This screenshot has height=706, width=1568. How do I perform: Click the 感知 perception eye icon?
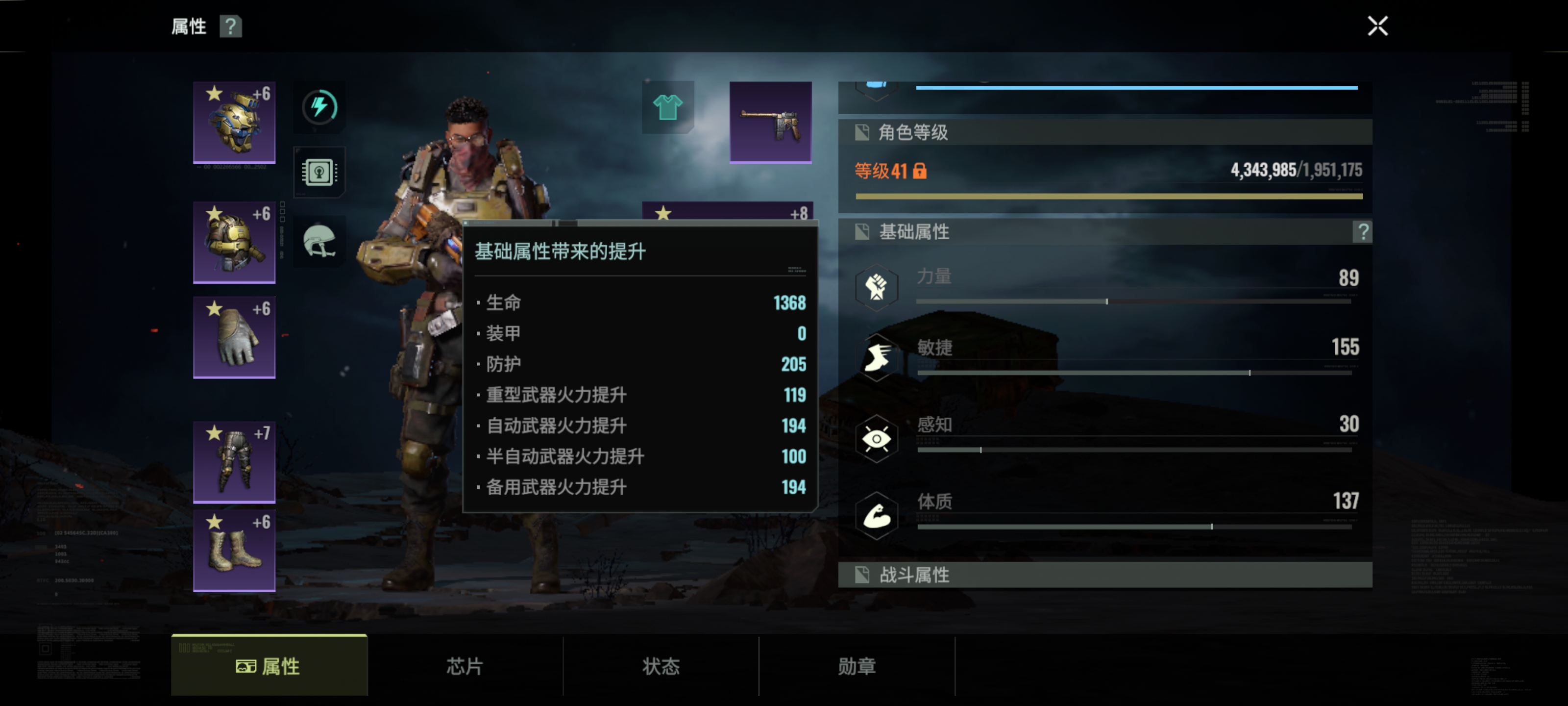(x=877, y=439)
